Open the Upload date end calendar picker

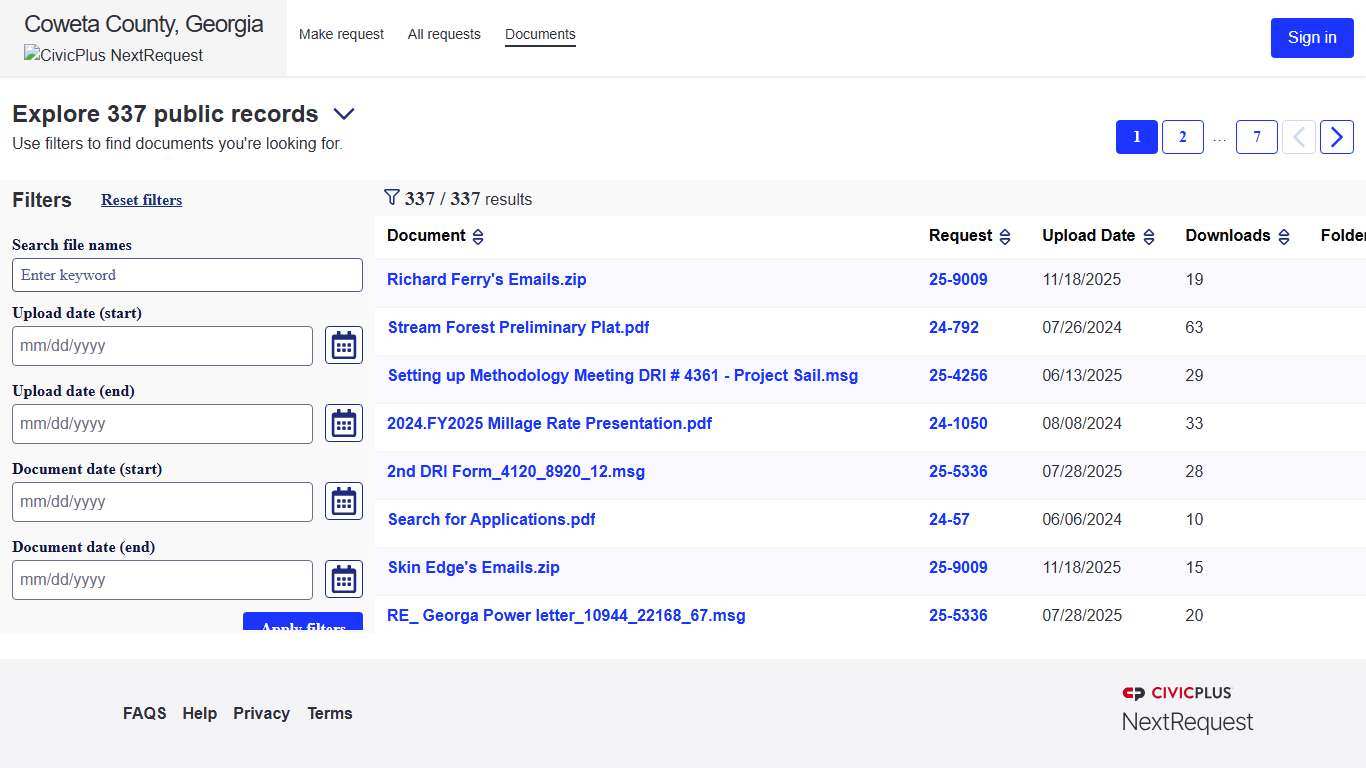pyautogui.click(x=343, y=422)
